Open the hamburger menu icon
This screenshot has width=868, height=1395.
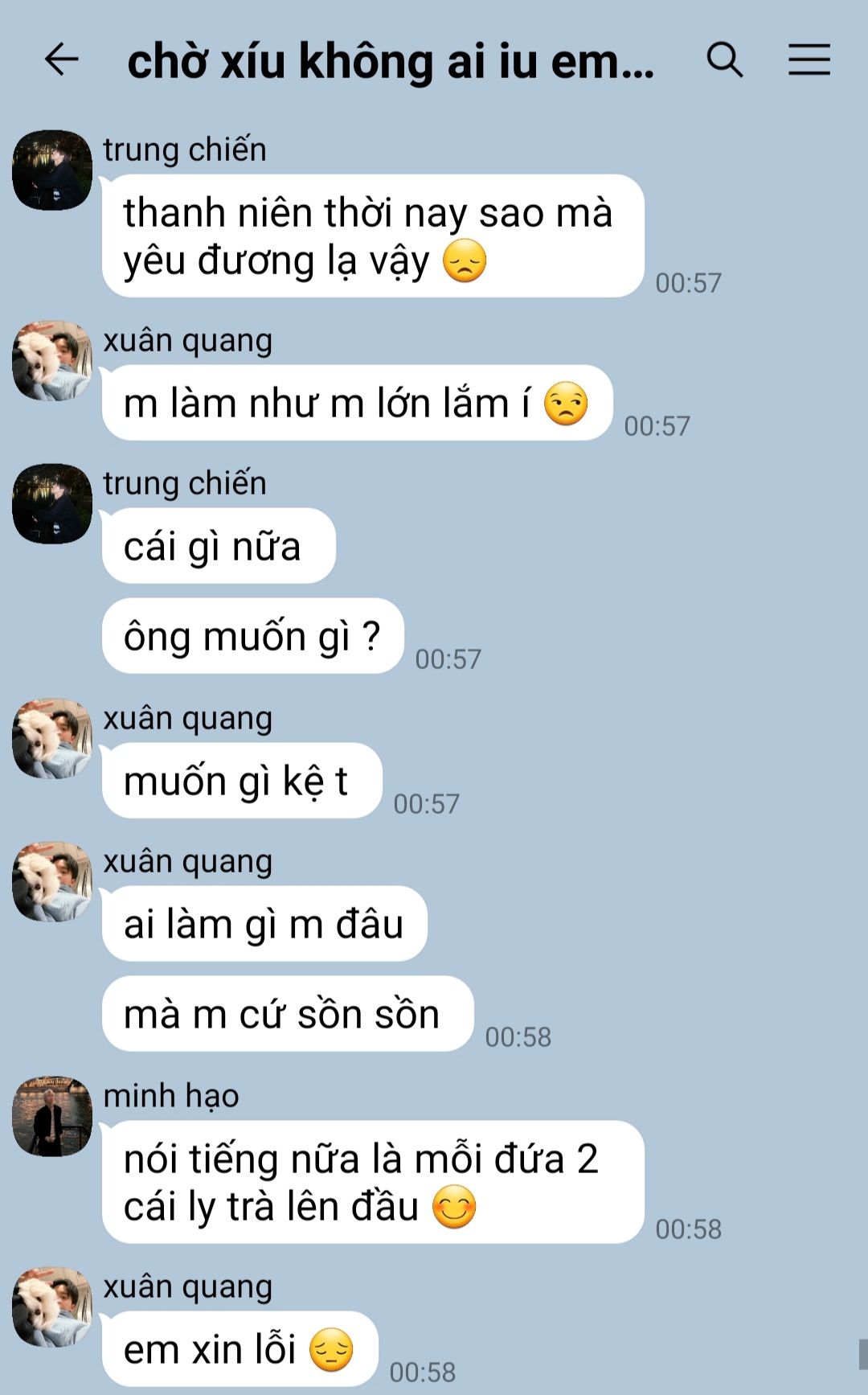point(809,59)
